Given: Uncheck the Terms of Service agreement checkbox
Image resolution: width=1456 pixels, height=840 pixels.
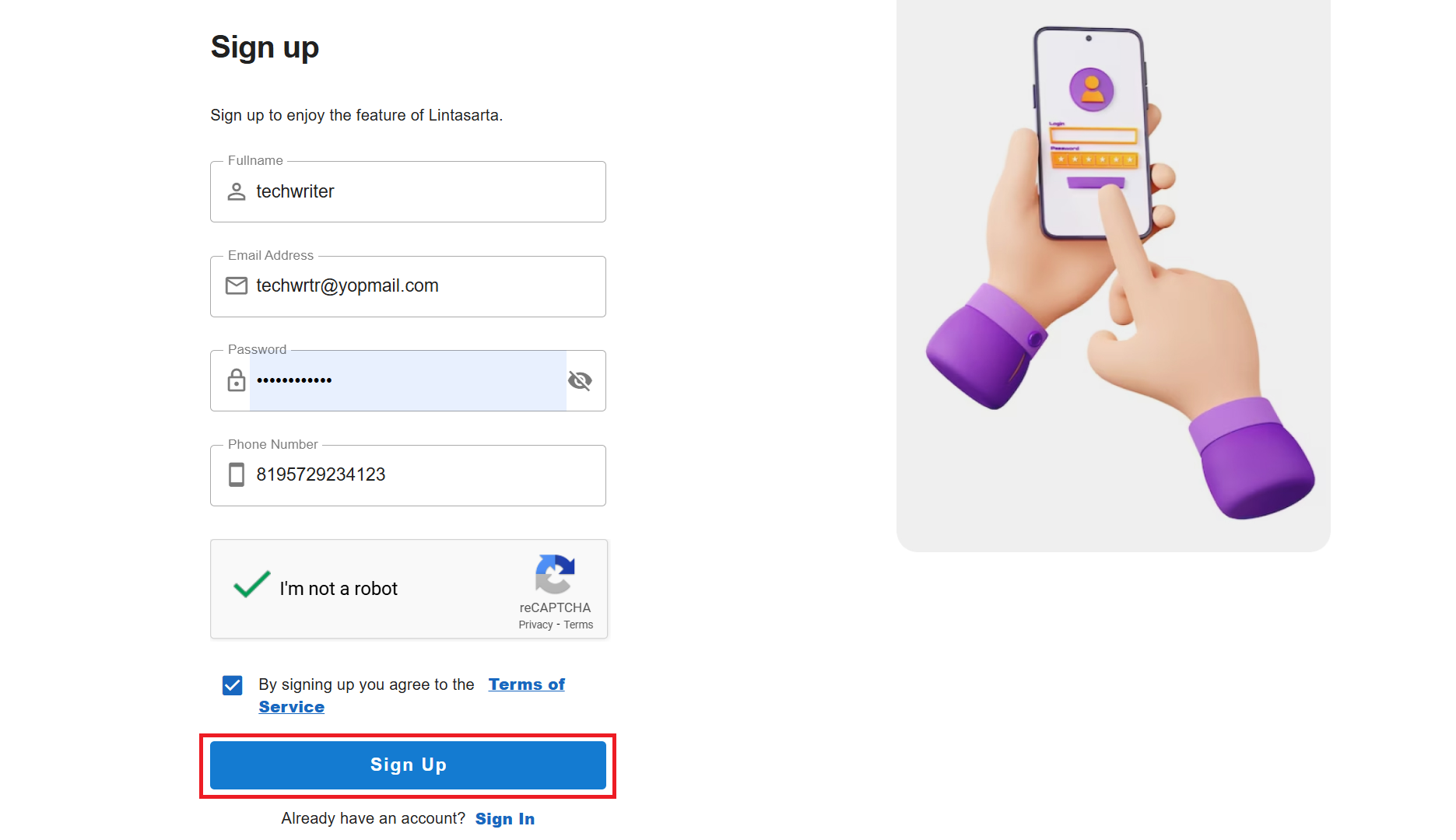Looking at the screenshot, I should point(233,685).
